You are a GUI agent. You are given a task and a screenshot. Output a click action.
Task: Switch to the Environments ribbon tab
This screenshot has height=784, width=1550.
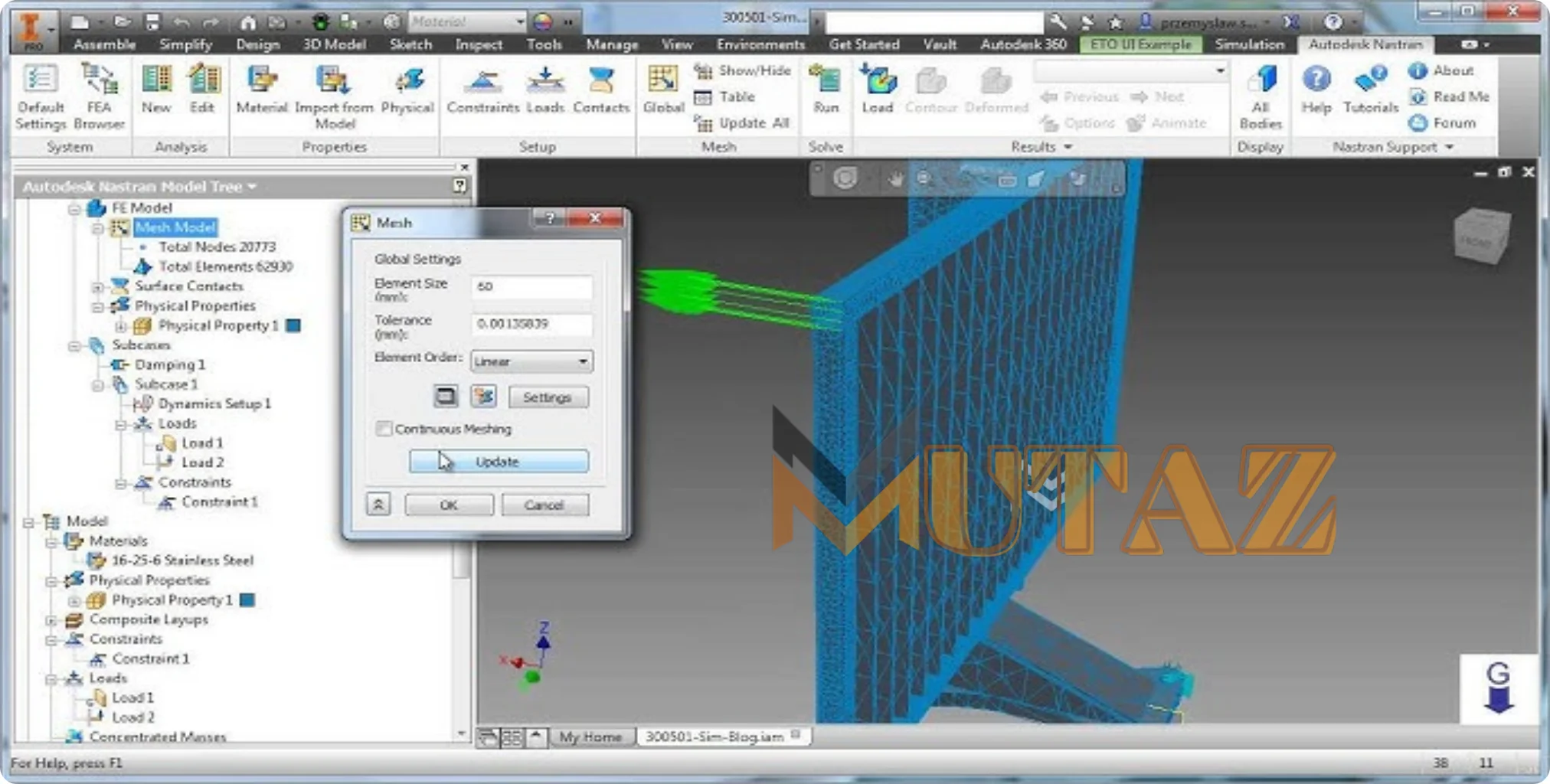coord(760,44)
